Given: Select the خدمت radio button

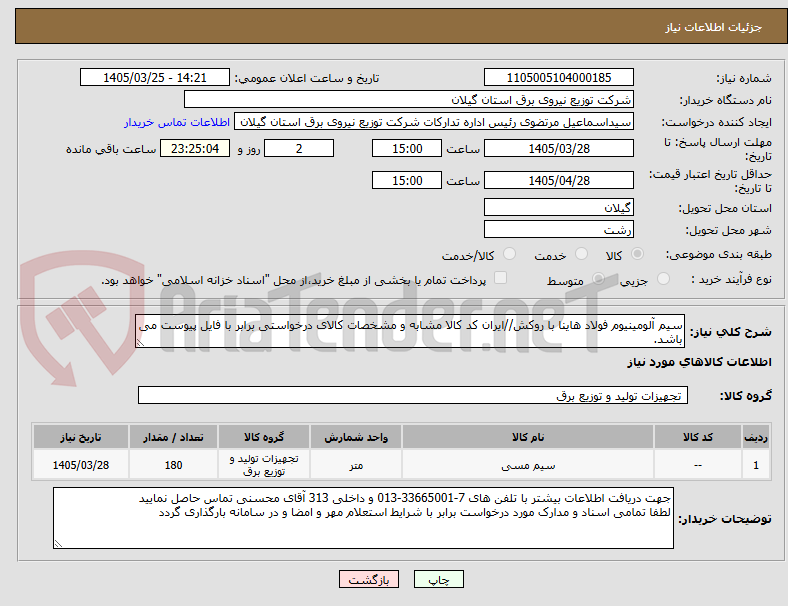Looking at the screenshot, I should [581, 254].
